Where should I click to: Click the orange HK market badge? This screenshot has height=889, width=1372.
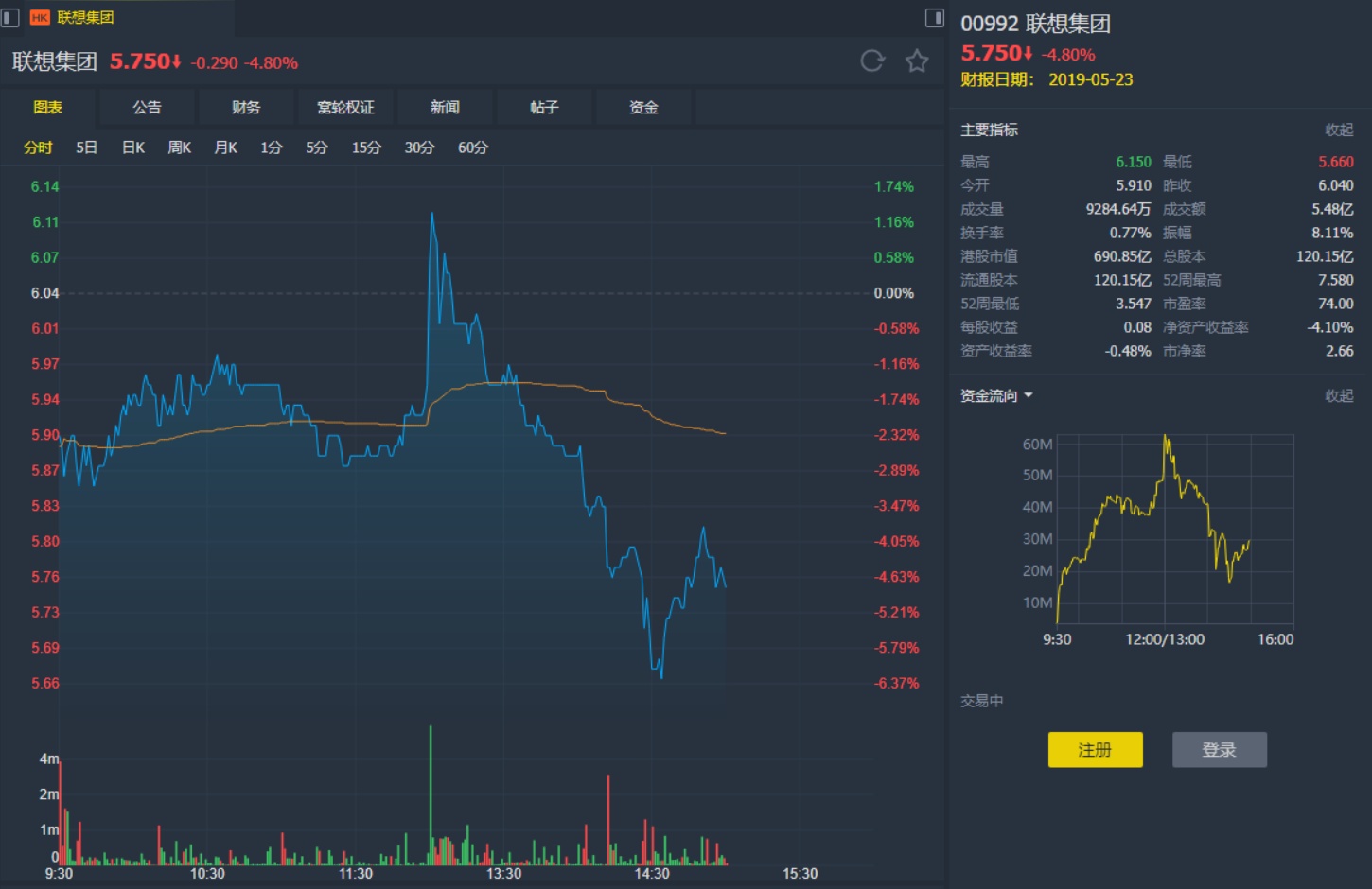(40, 17)
